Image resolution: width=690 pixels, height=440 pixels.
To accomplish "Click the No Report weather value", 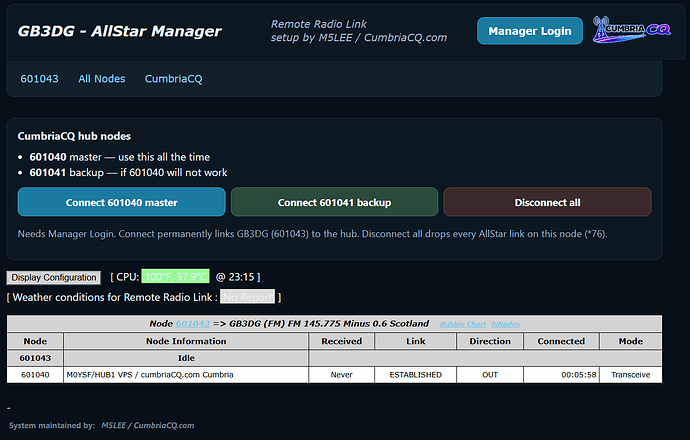I will tap(247, 297).
